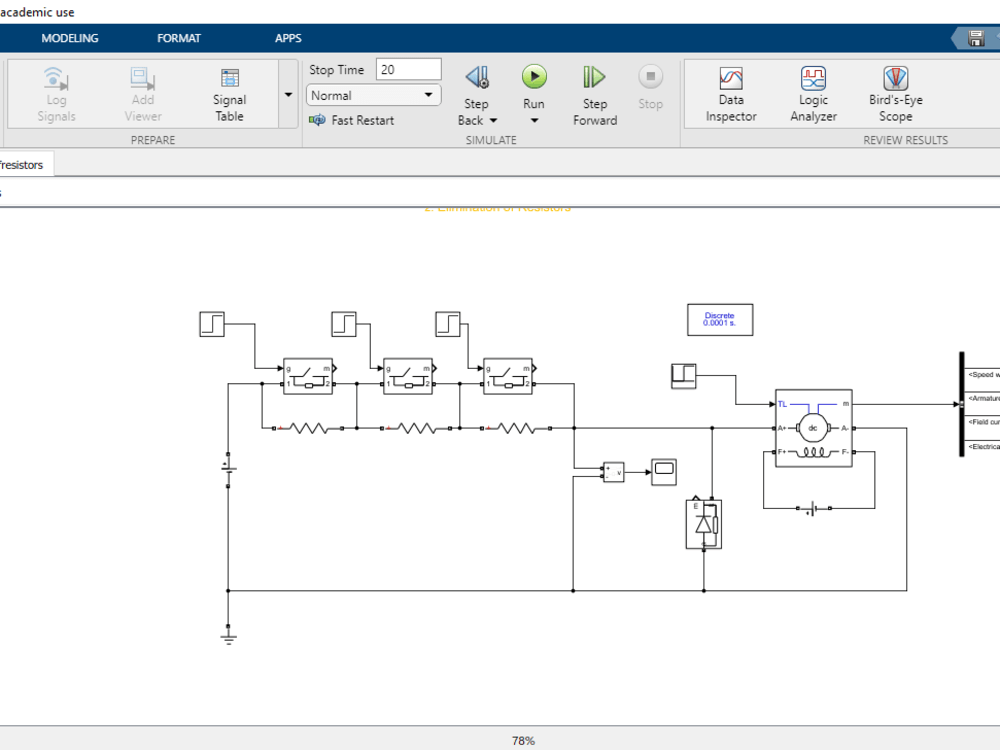Click the Stop simulation button
The width and height of the screenshot is (1000, 750).
coord(651,87)
